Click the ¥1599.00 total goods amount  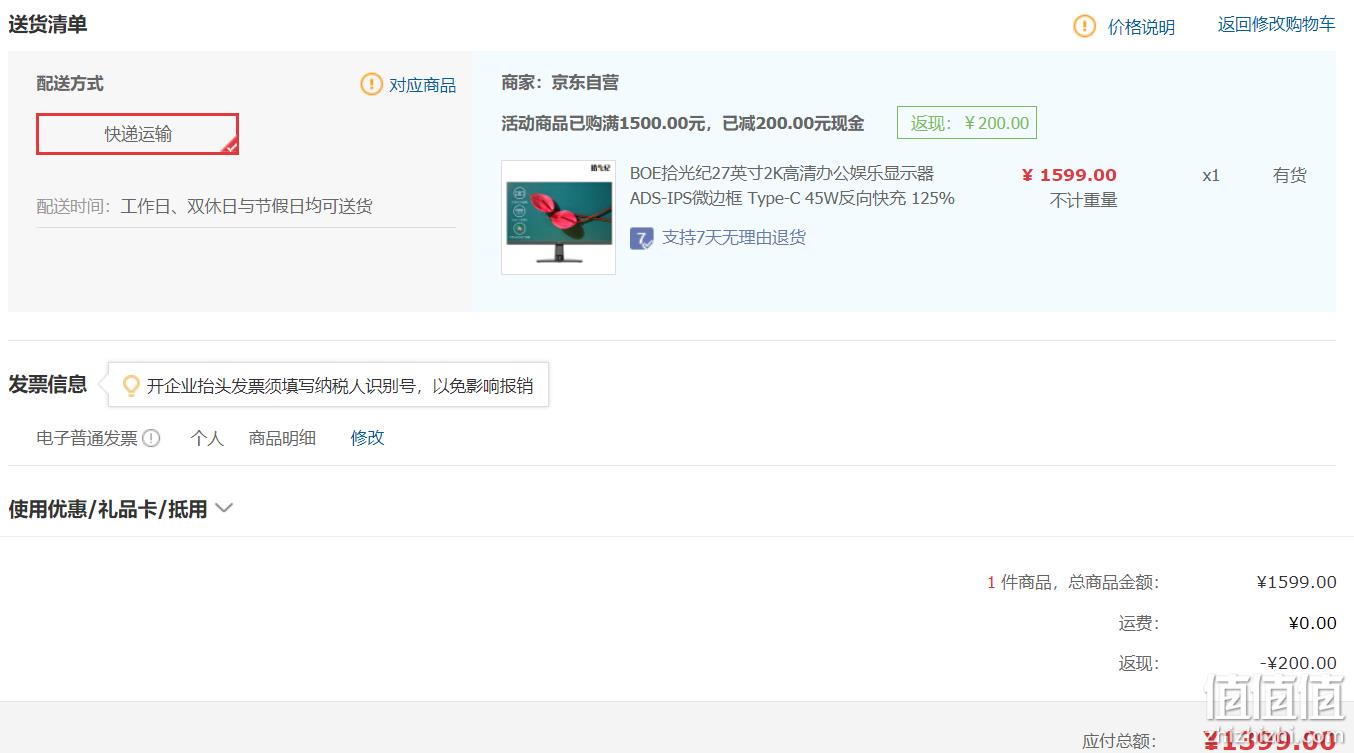(x=1297, y=582)
